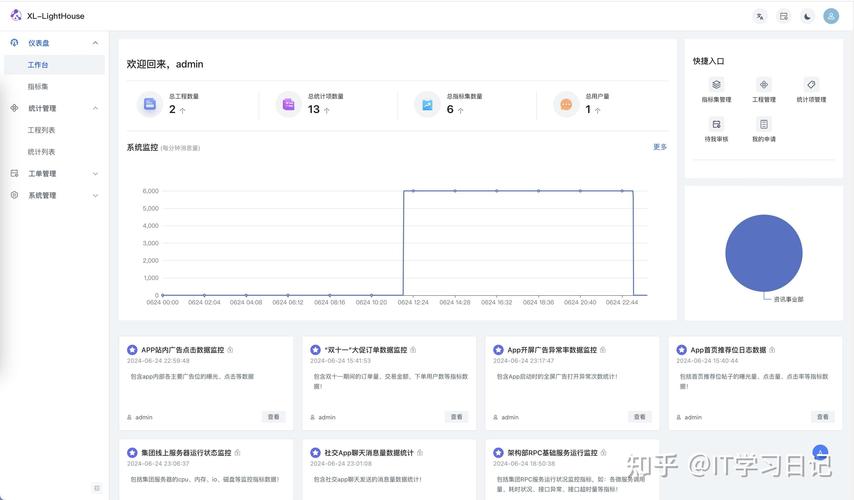Open the 架构部RPC基础服务运行监控 card title
Viewport: 854px width, 500px height.
click(552, 453)
